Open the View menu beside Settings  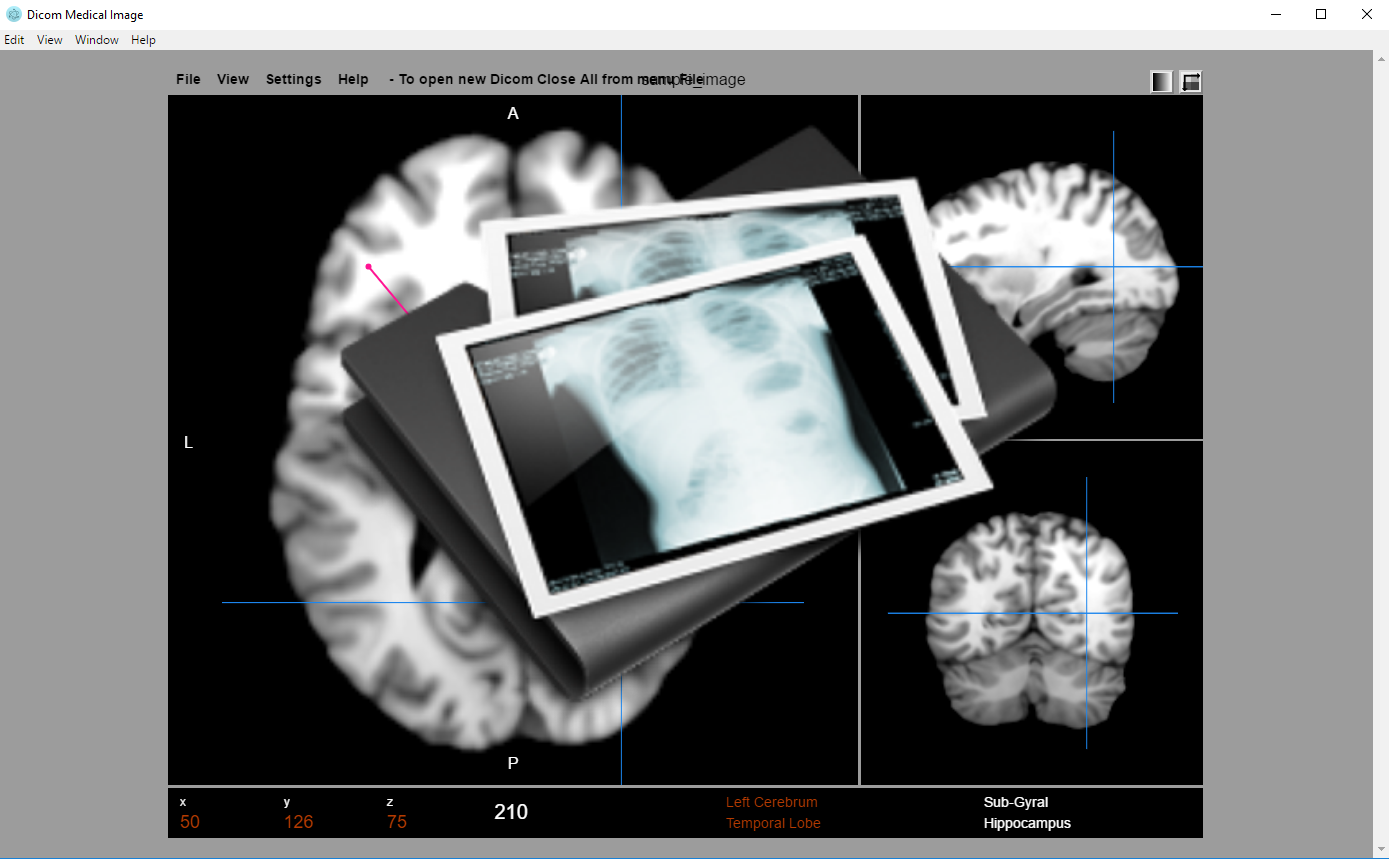[233, 79]
